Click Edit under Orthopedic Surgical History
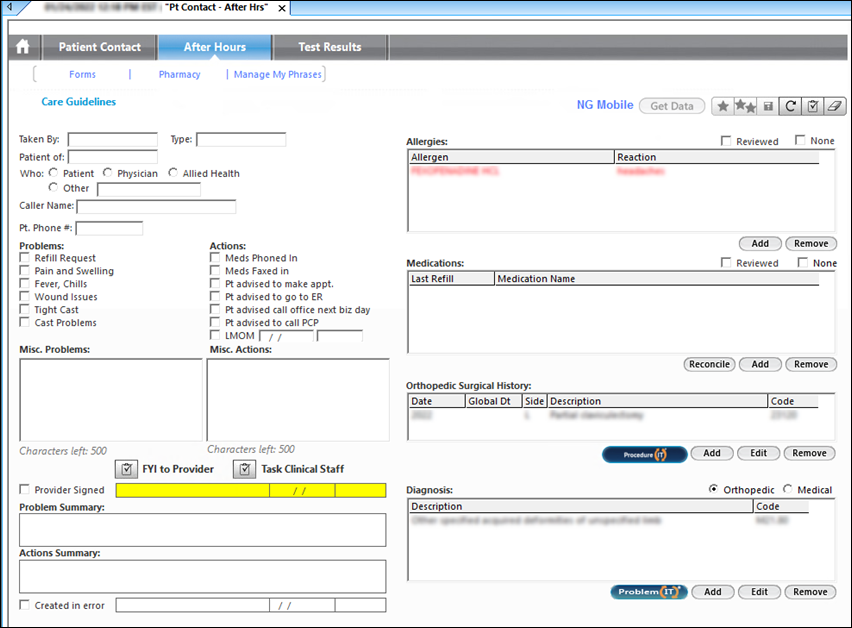The height and width of the screenshot is (628, 852). coord(759,453)
